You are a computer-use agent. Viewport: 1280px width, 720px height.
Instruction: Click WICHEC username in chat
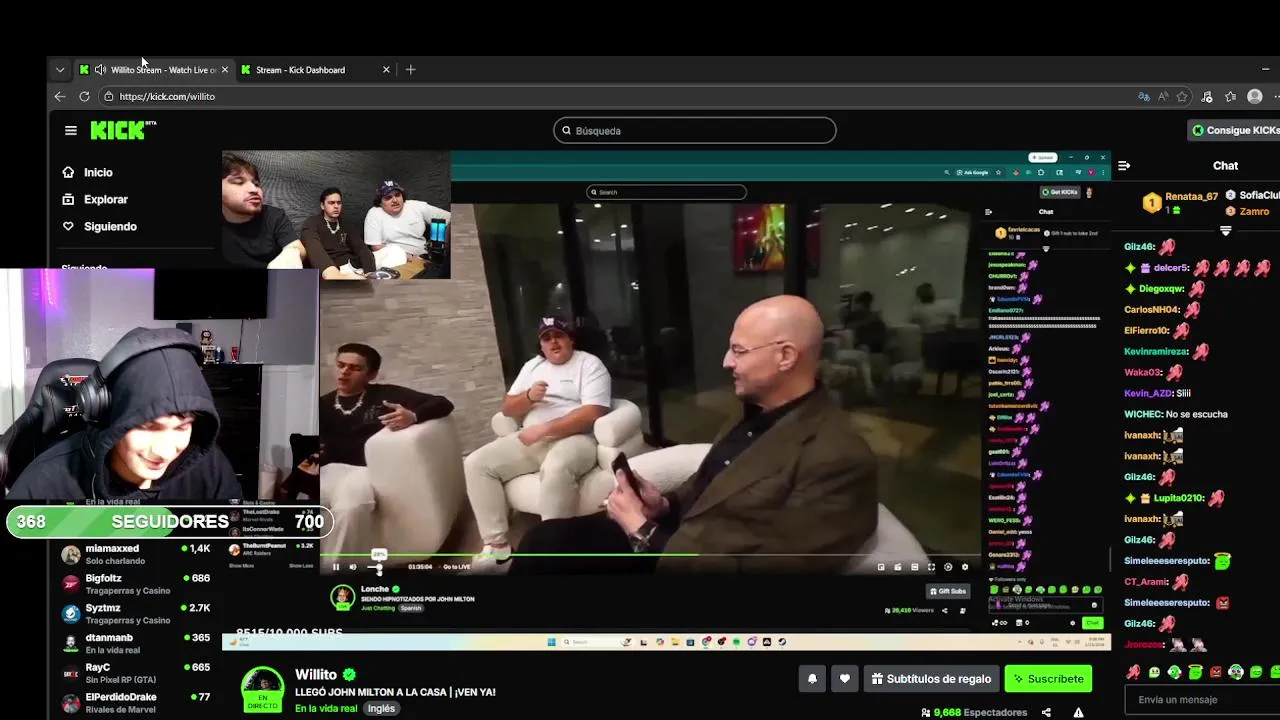(x=1142, y=414)
